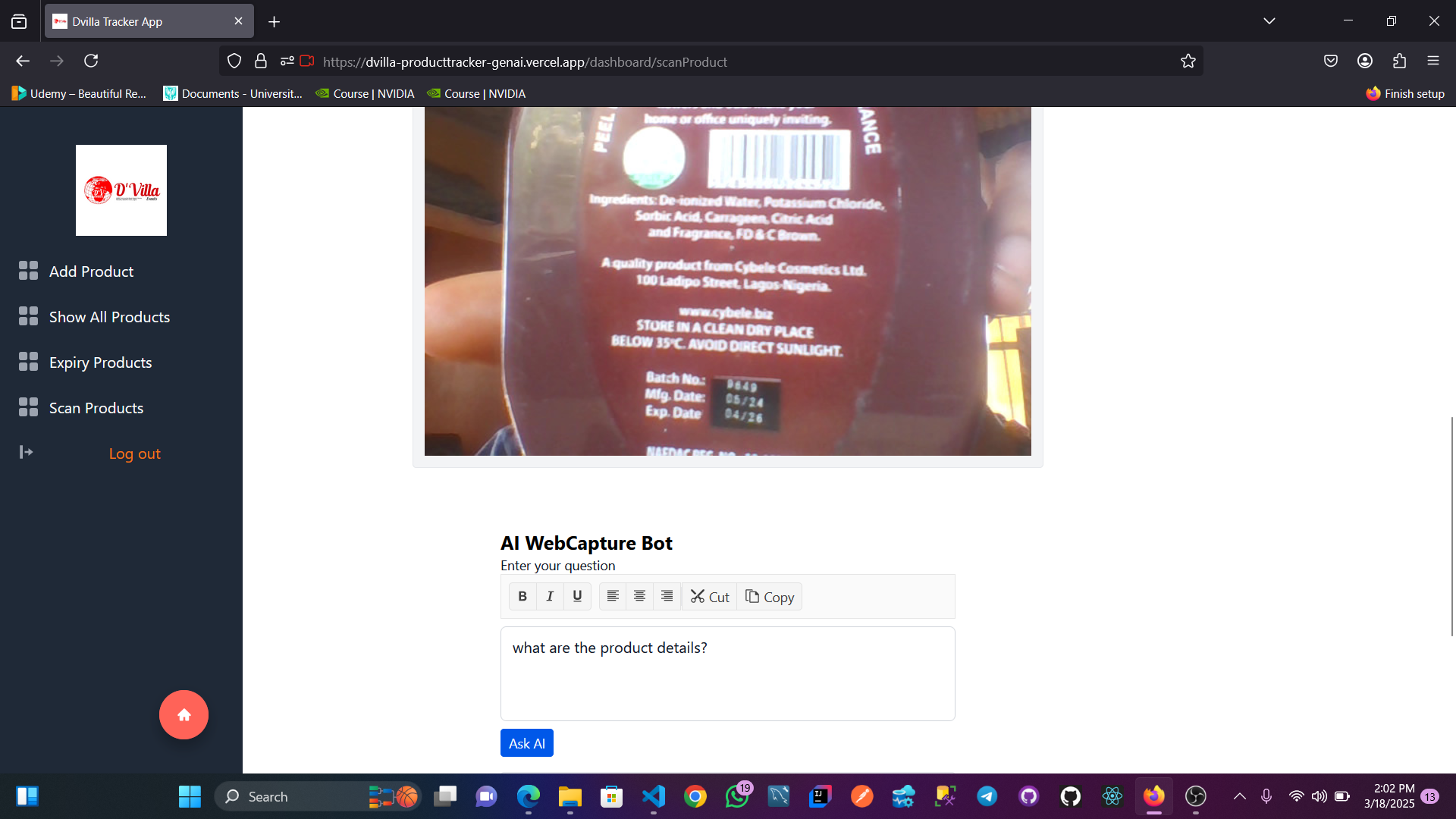Click the site security padlock icon
This screenshot has height=819, width=1456.
point(261,61)
